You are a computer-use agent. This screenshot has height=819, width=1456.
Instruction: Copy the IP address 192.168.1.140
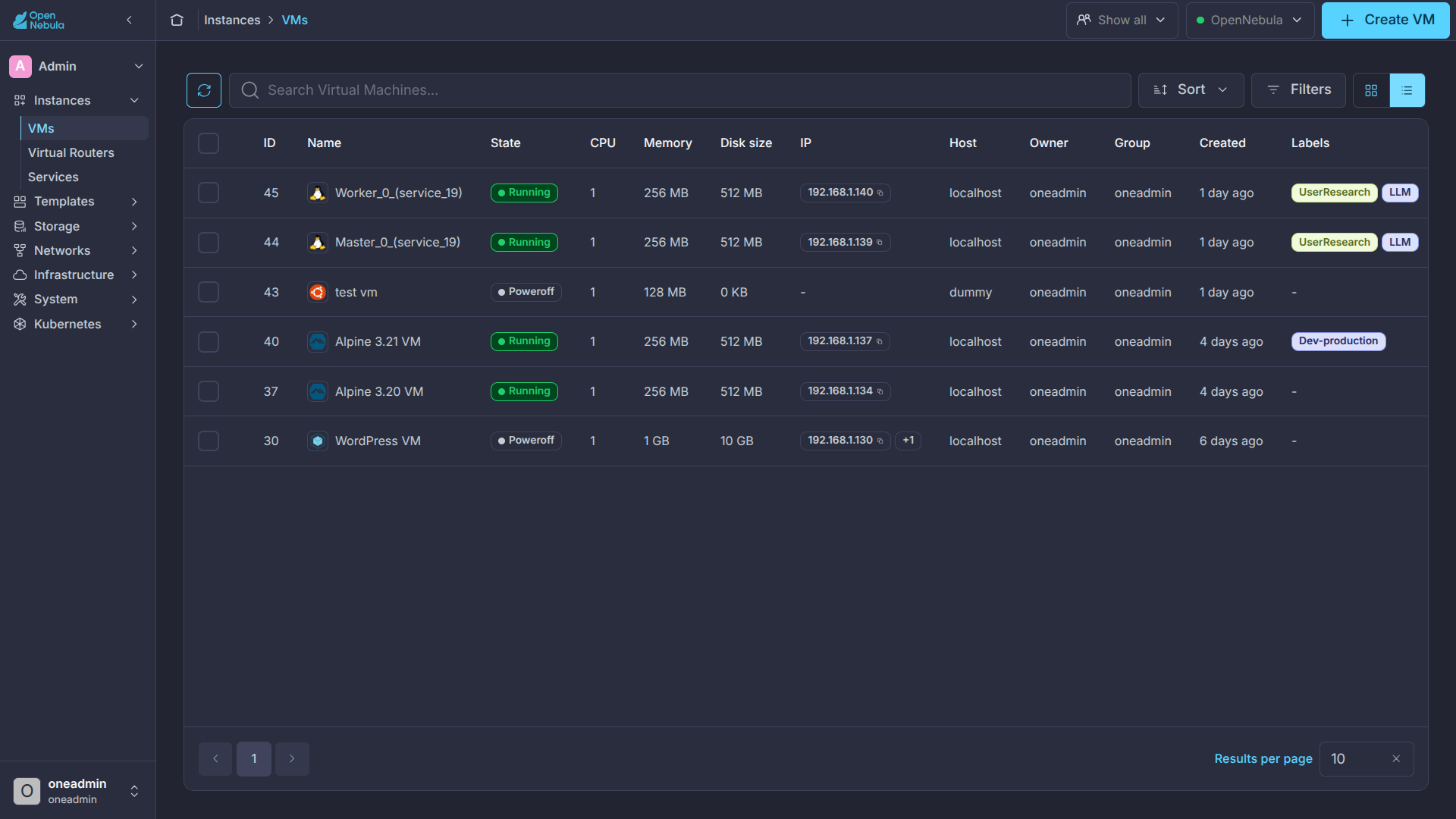coord(880,193)
